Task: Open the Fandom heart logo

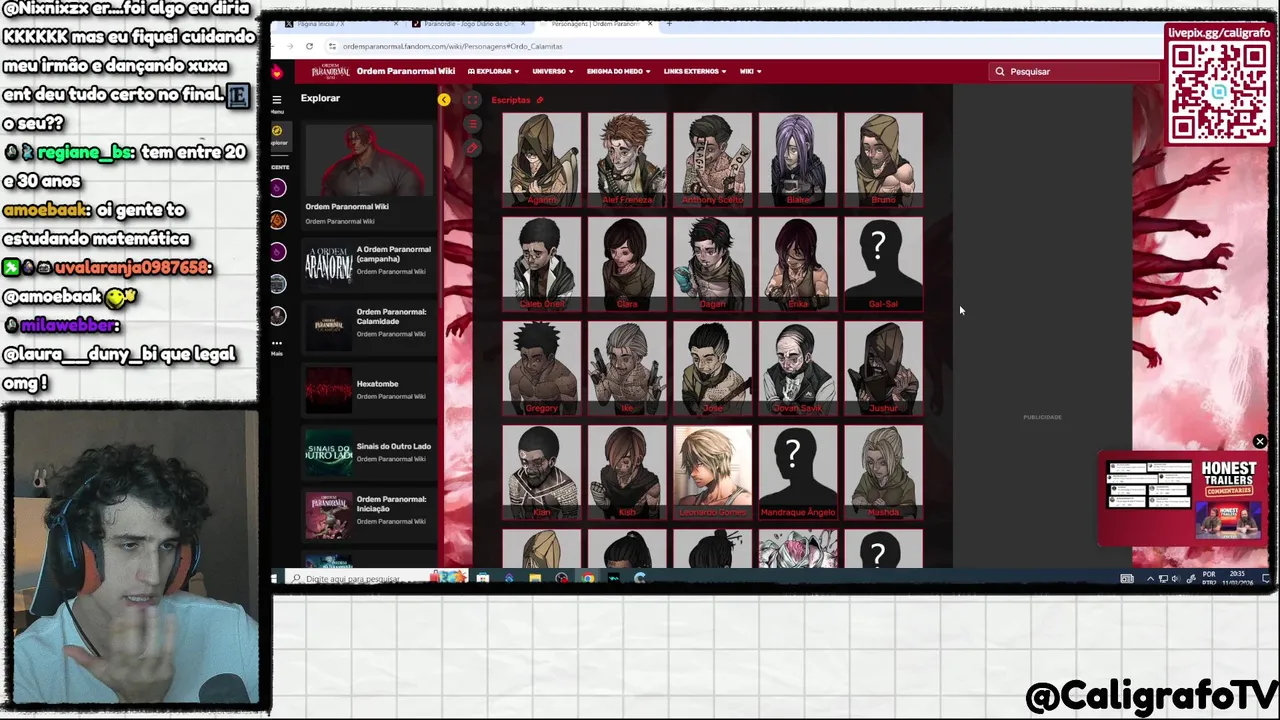Action: 277,72
